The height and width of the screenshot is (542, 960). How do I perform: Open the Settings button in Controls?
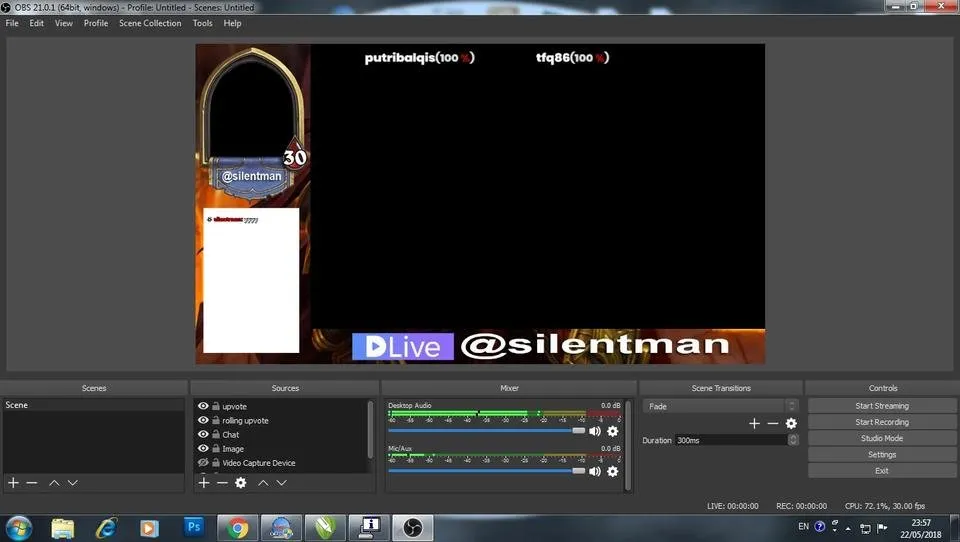coord(882,454)
